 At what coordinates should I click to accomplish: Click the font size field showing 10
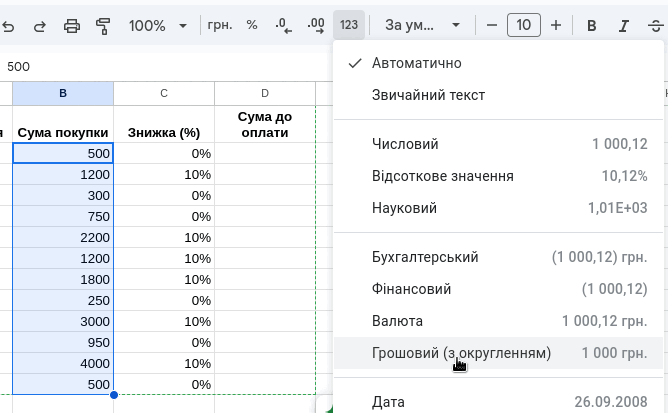[524, 25]
